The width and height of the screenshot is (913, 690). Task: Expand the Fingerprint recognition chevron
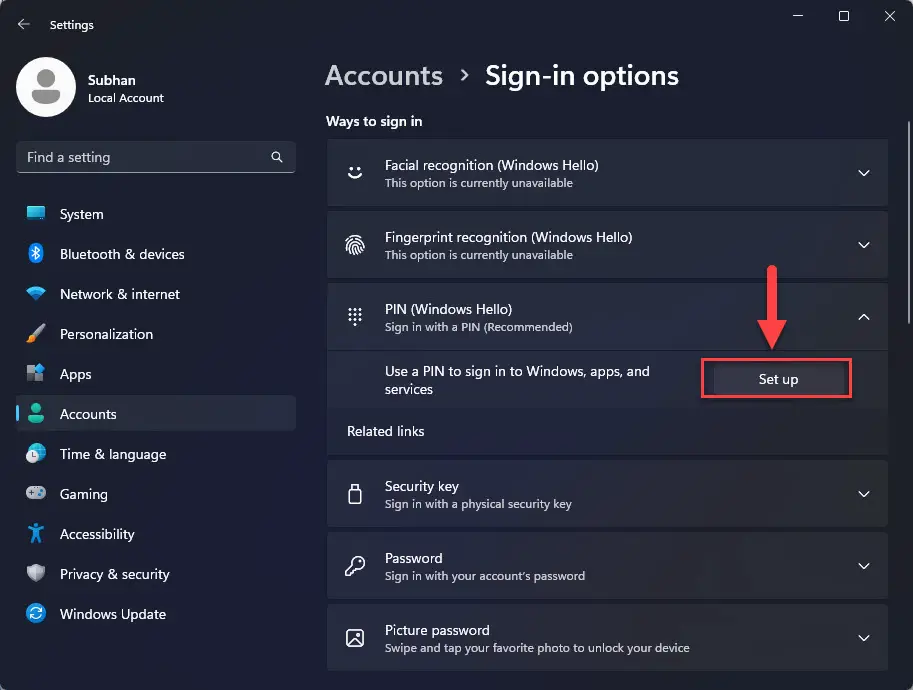(864, 245)
